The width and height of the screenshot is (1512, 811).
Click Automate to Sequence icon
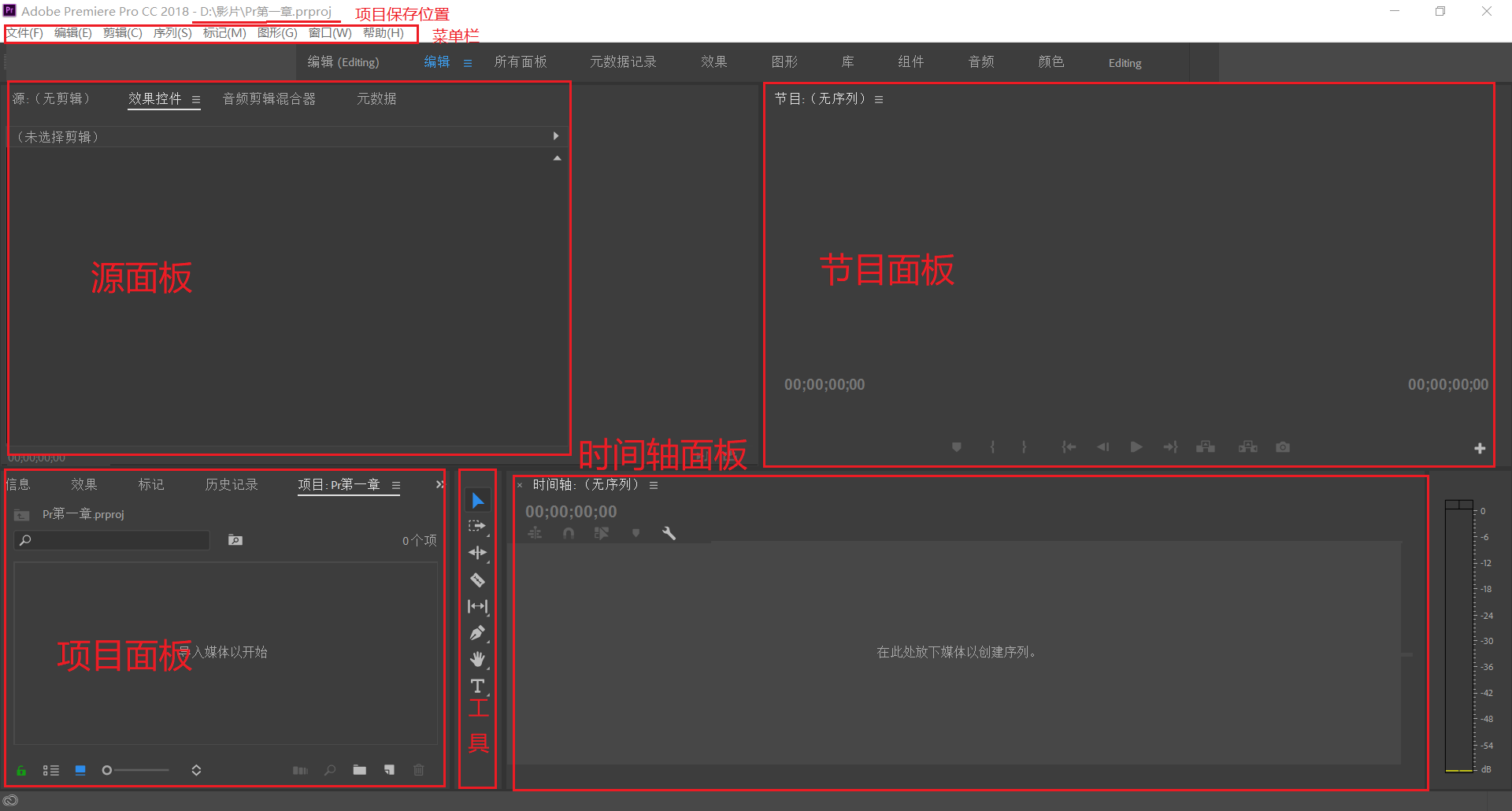(x=300, y=770)
